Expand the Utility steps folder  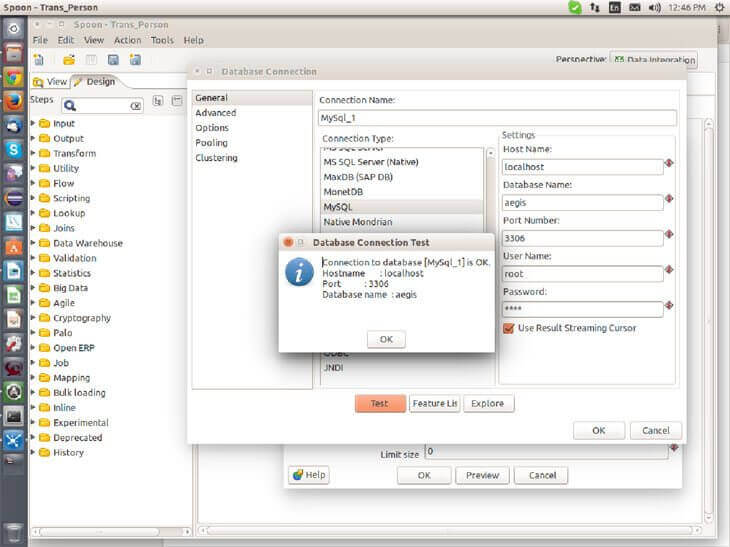[33, 168]
